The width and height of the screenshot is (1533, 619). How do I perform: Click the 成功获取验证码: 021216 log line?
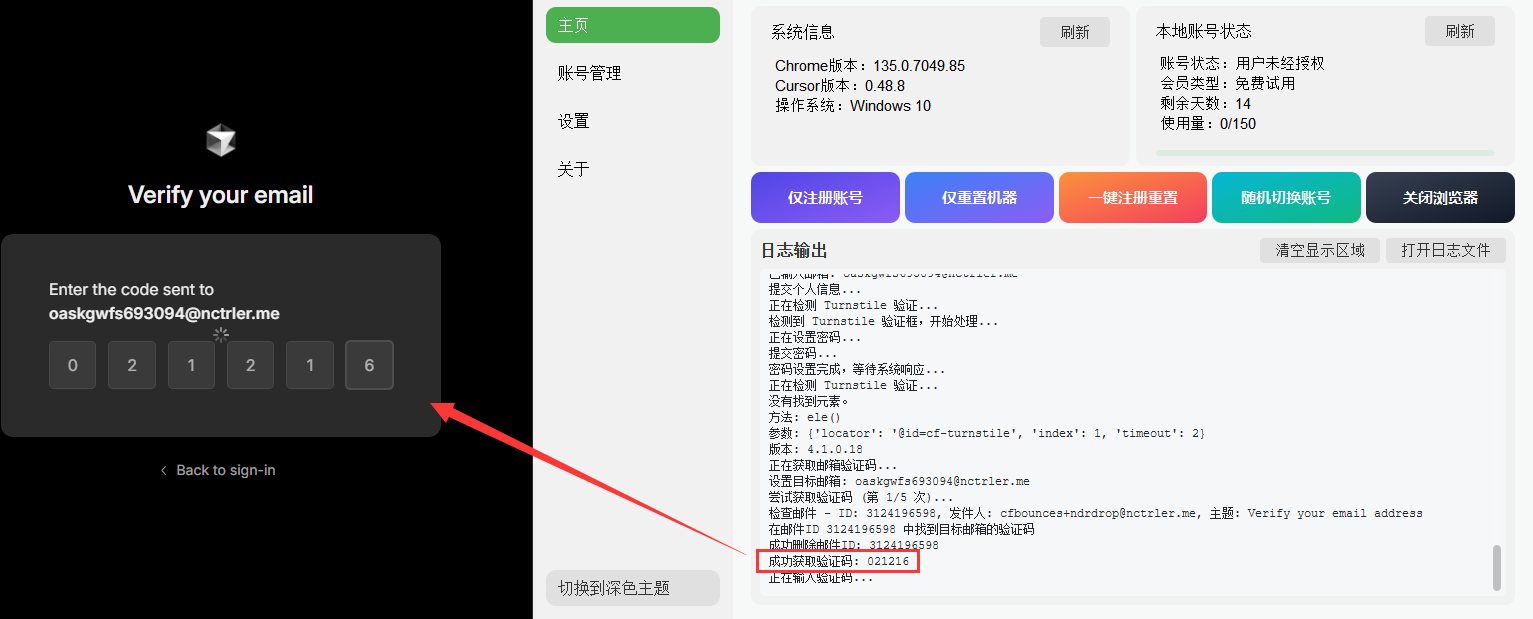[839, 562]
